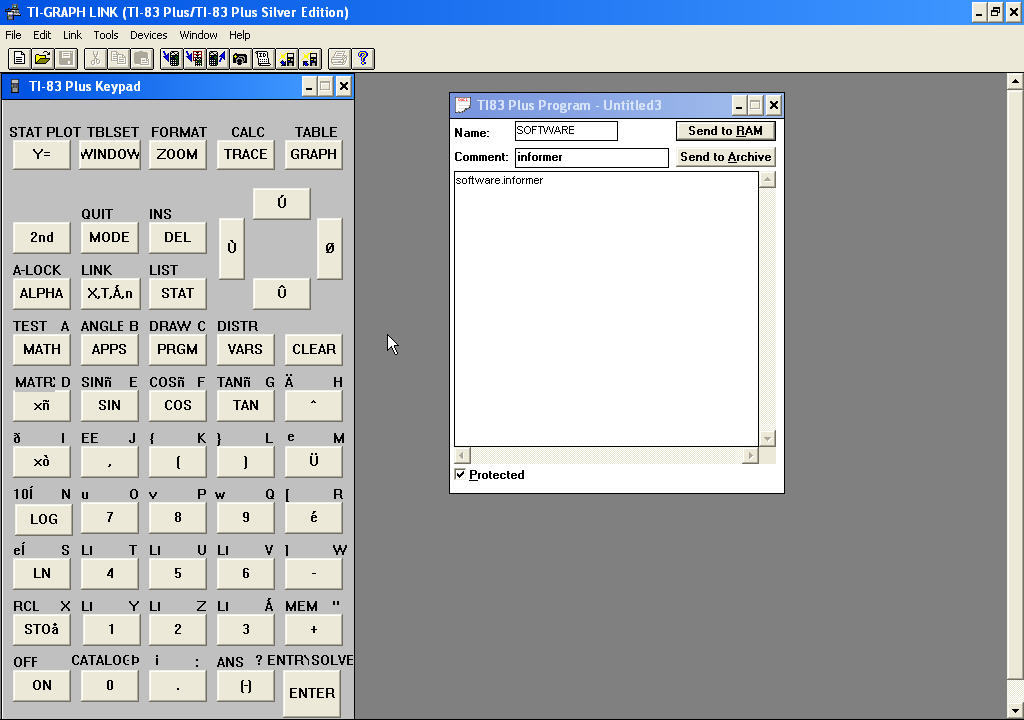Click the ON keypad button
1024x720 pixels.
[42, 686]
